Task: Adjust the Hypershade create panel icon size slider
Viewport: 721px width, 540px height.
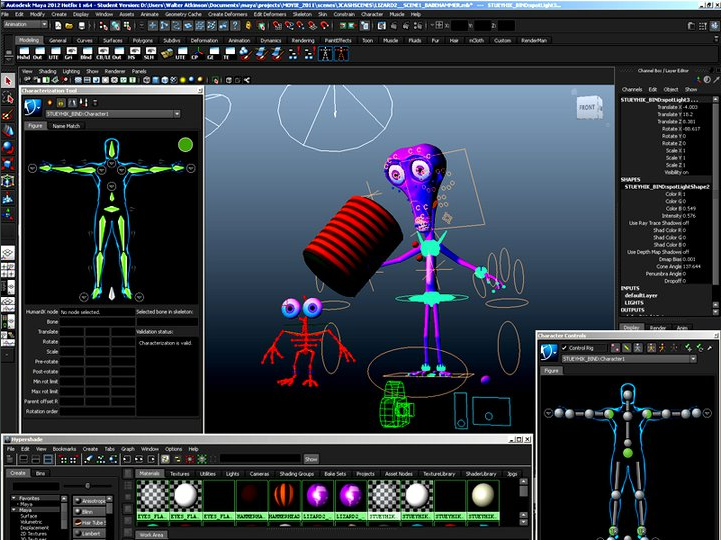Action: 87,486
